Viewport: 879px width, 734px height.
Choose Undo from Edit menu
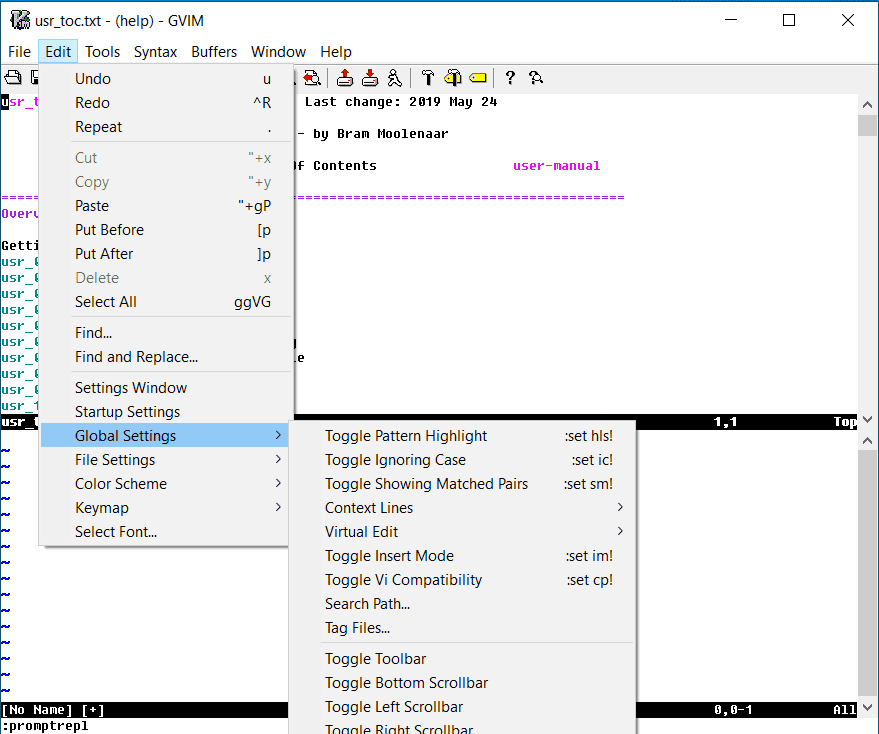(x=167, y=79)
